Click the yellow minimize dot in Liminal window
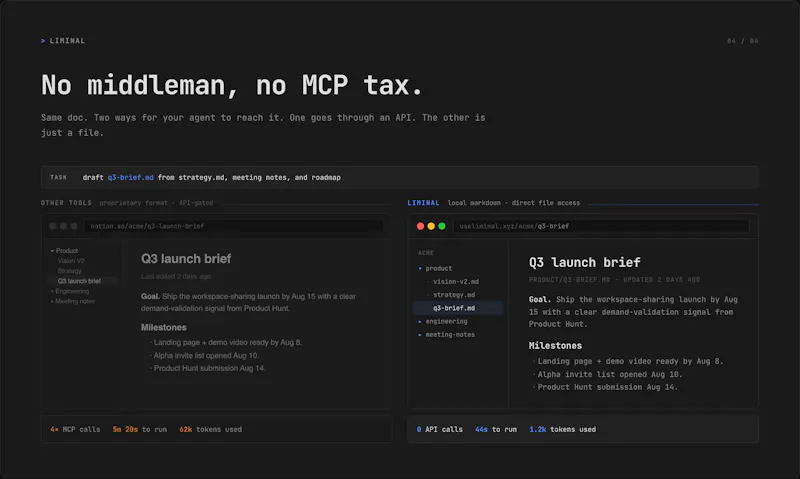 [431, 226]
